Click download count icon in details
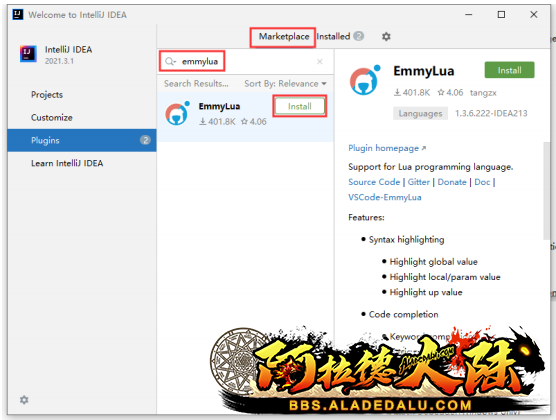Screen dimensions: 556x420 pos(397,93)
